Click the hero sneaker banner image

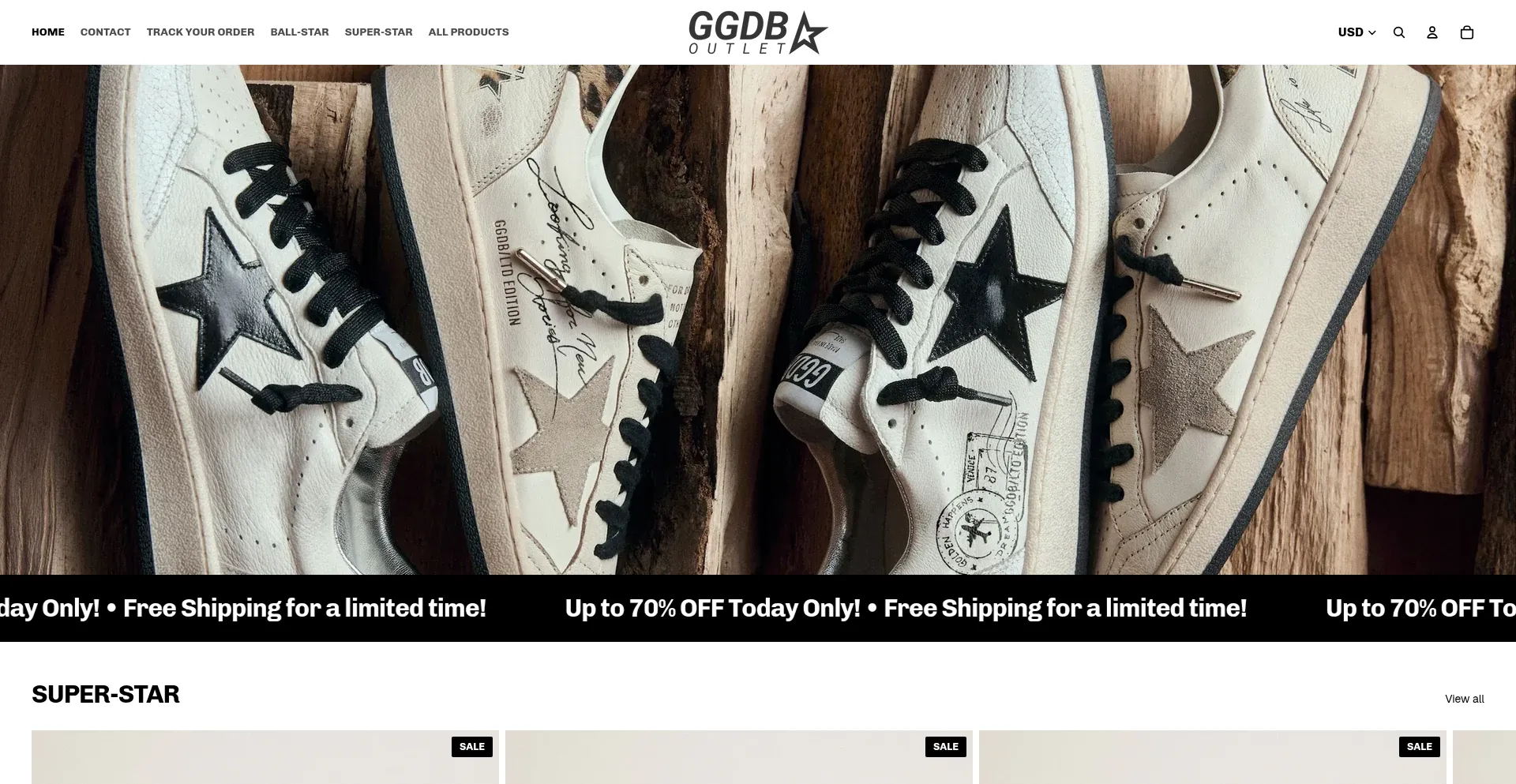758,320
